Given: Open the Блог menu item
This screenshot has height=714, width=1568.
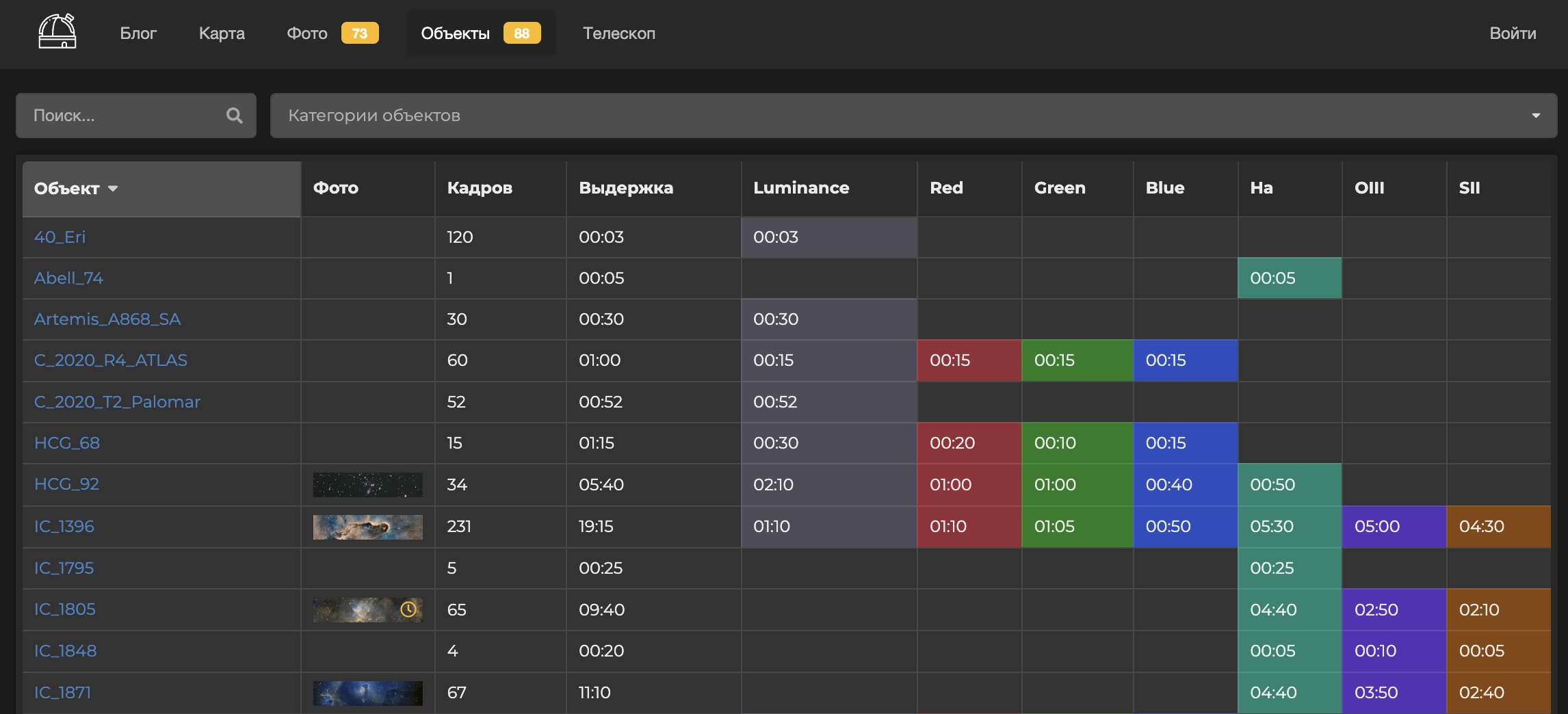Looking at the screenshot, I should pyautogui.click(x=138, y=34).
